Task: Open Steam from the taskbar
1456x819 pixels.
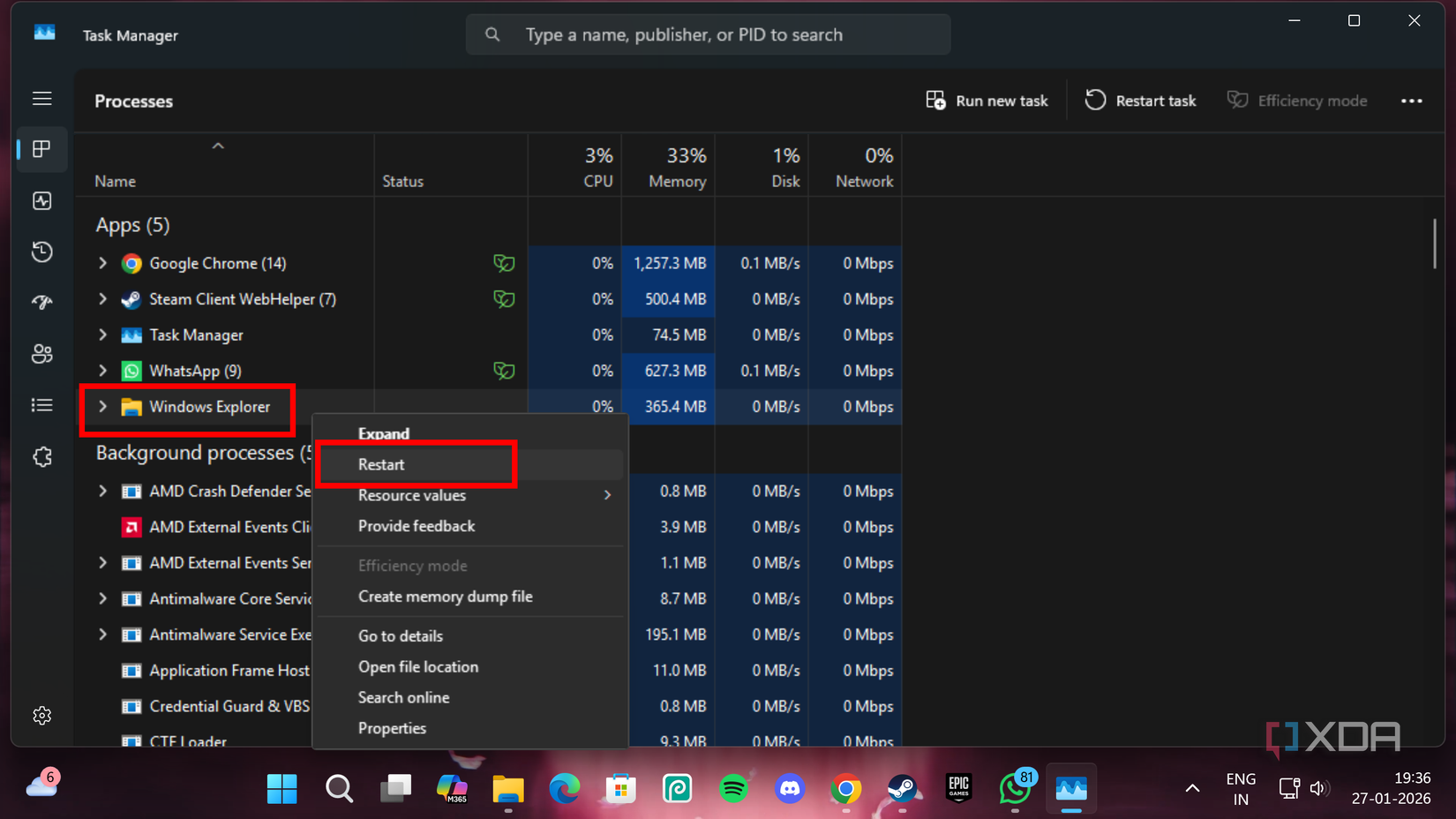Action: (x=902, y=788)
